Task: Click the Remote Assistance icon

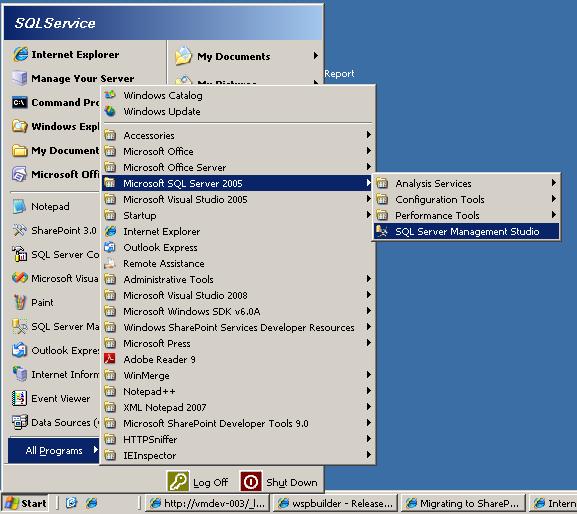Action: (110, 263)
